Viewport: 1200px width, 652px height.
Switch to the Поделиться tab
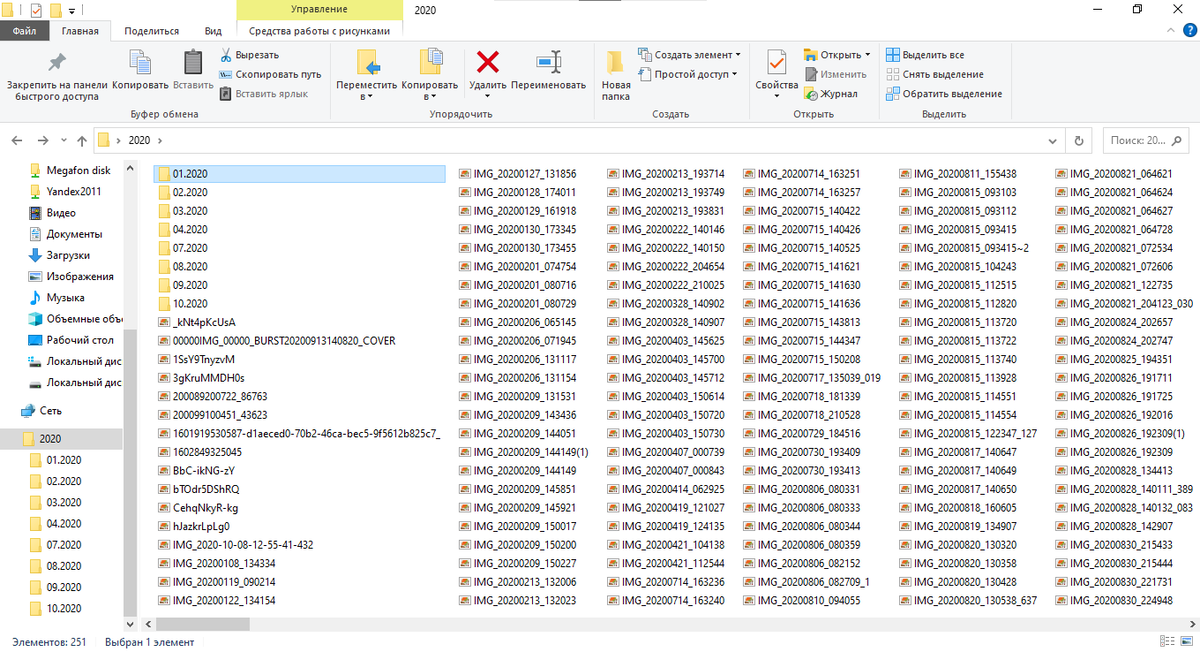(154, 31)
